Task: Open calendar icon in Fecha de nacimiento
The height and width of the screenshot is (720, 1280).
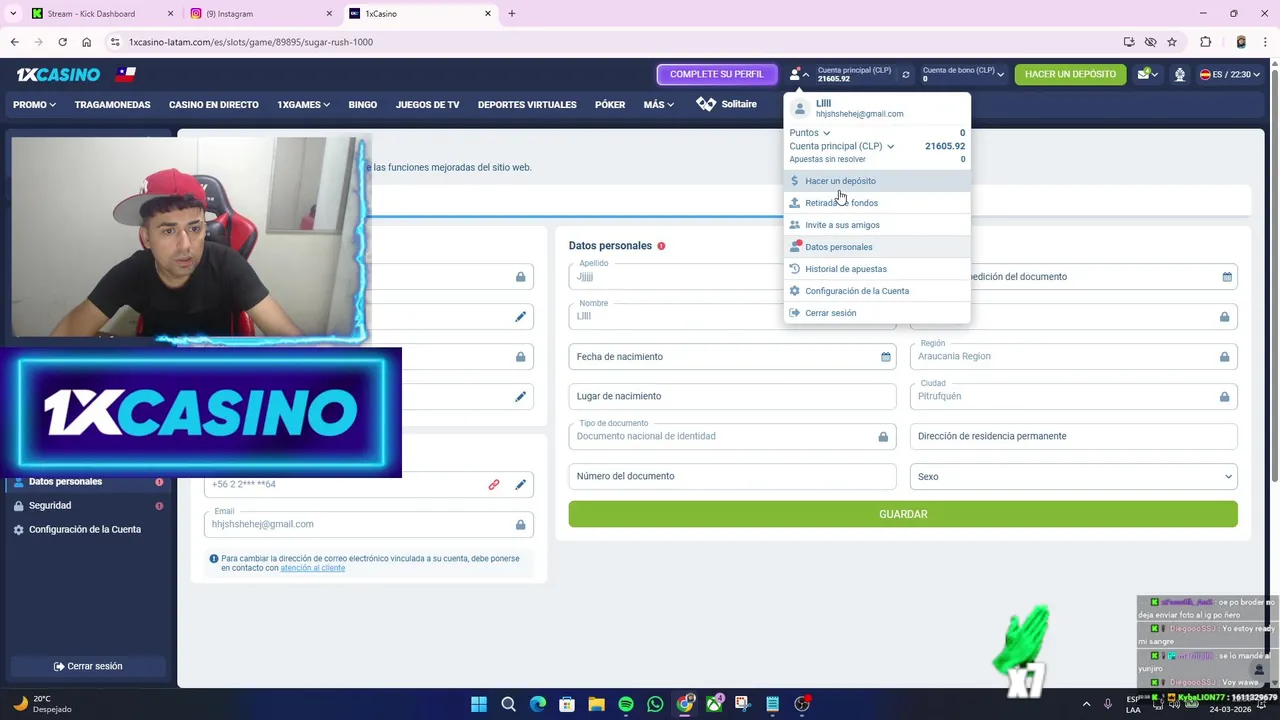Action: tap(885, 357)
